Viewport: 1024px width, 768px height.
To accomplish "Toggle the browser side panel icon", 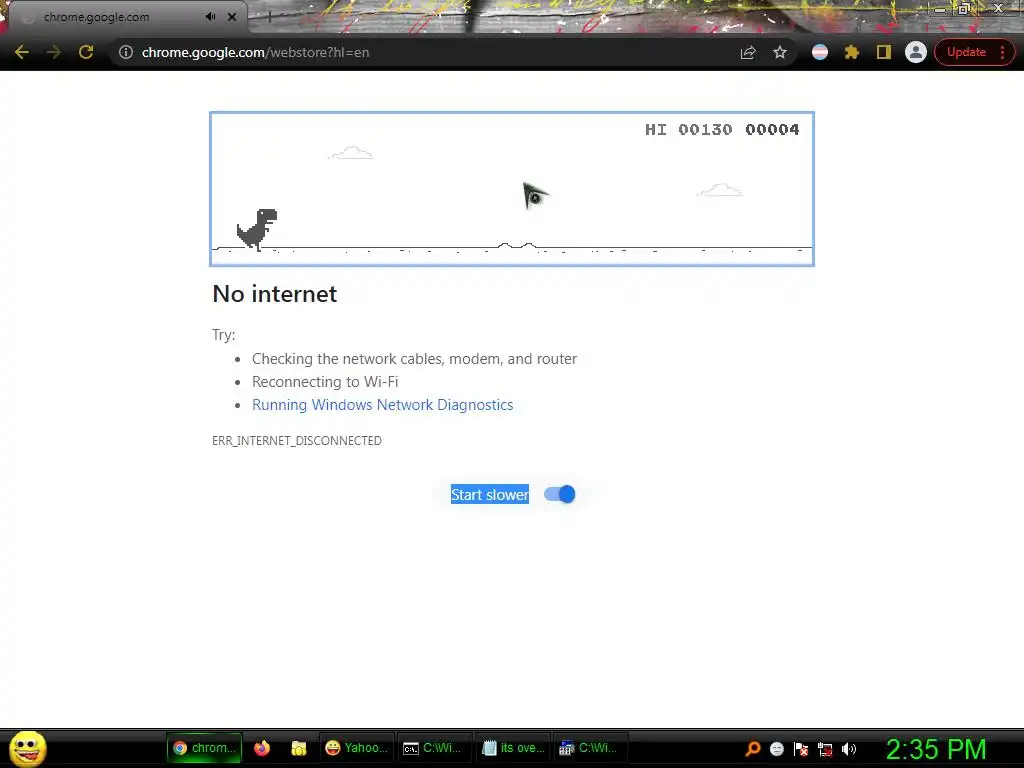I will point(884,52).
